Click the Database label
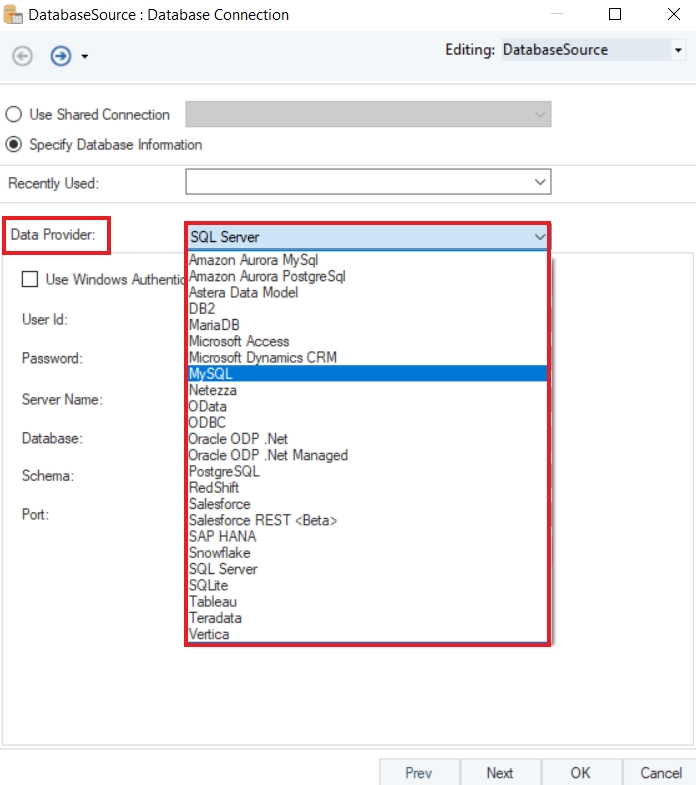 pos(52,439)
